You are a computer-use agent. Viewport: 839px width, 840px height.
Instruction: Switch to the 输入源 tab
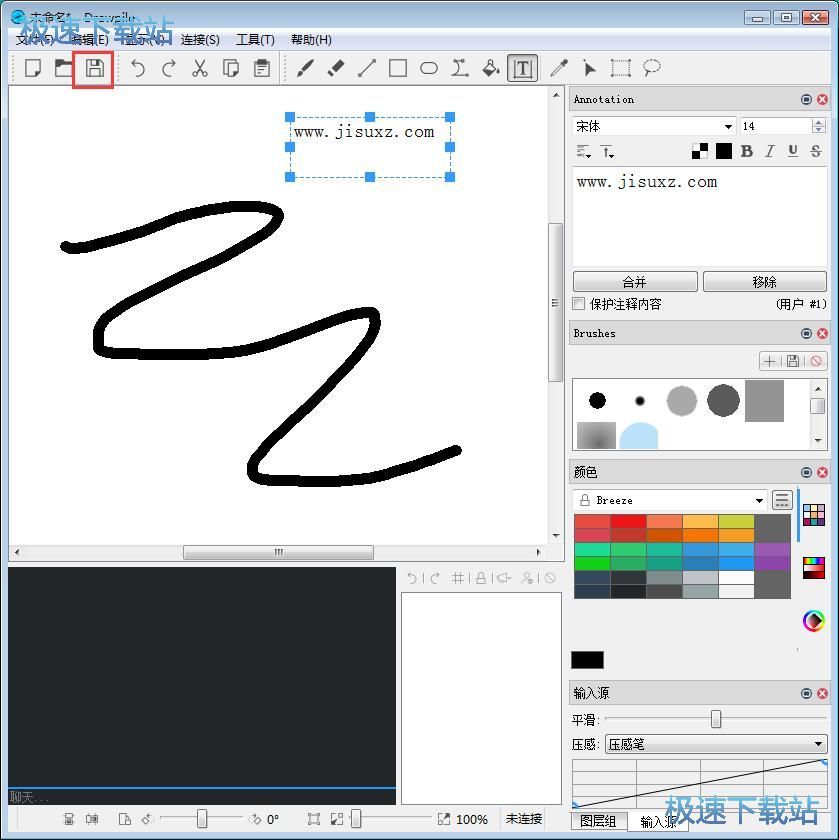coord(659,822)
